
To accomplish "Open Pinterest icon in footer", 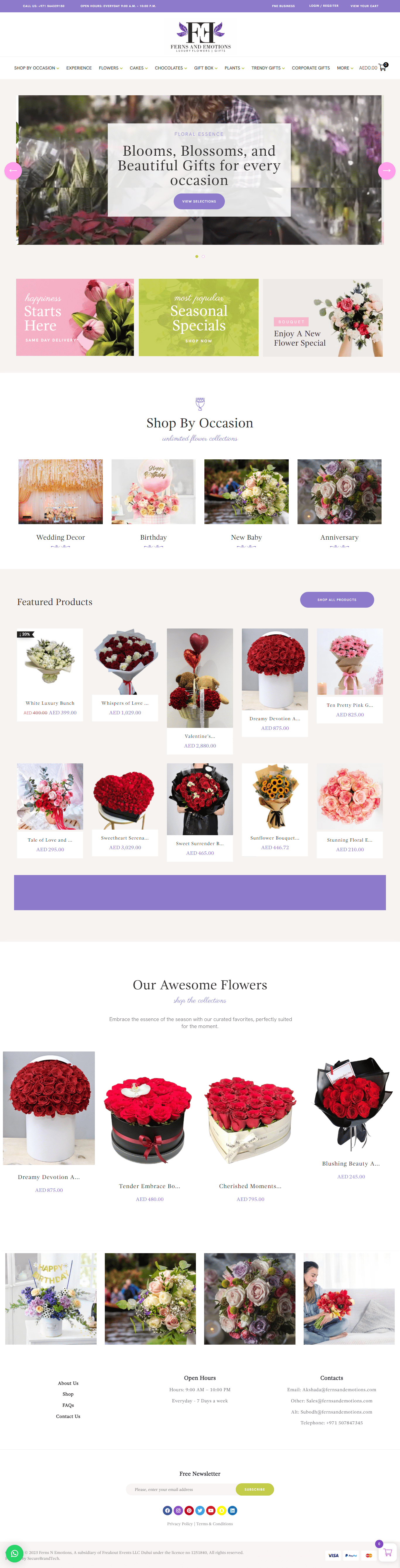I will point(189,1510).
